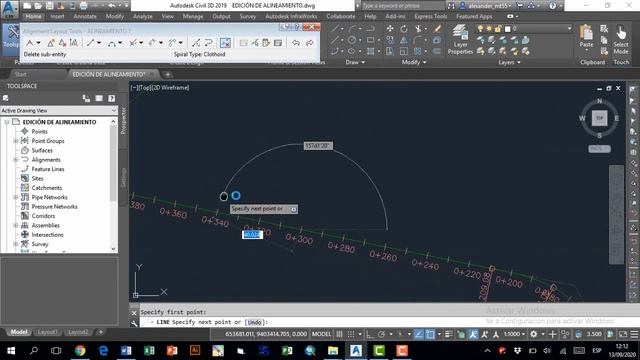640x360 pixels.
Task: Click the Delete sub-entity tool icon
Action: [225, 42]
